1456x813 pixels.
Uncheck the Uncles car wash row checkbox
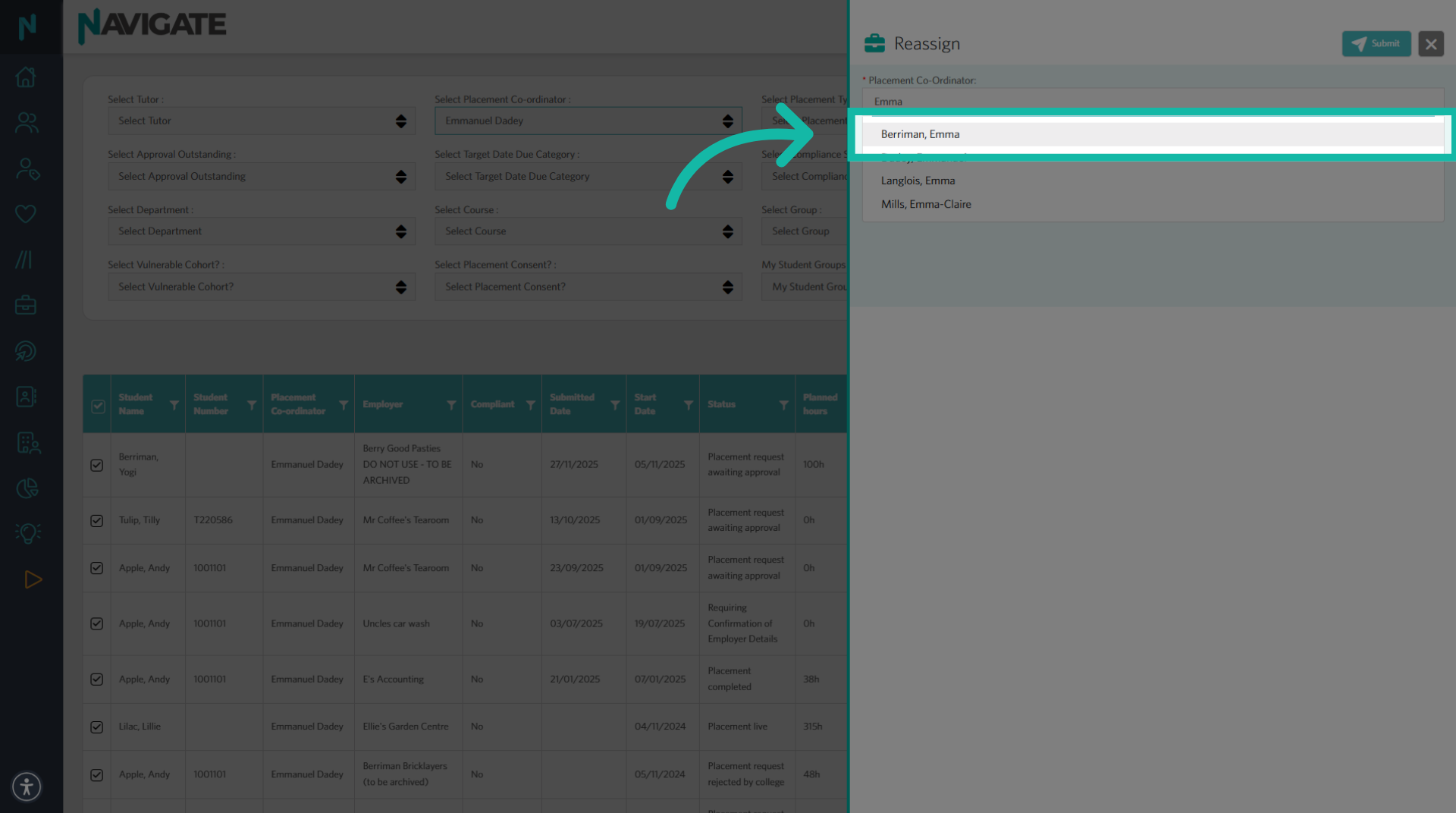pyautogui.click(x=96, y=623)
